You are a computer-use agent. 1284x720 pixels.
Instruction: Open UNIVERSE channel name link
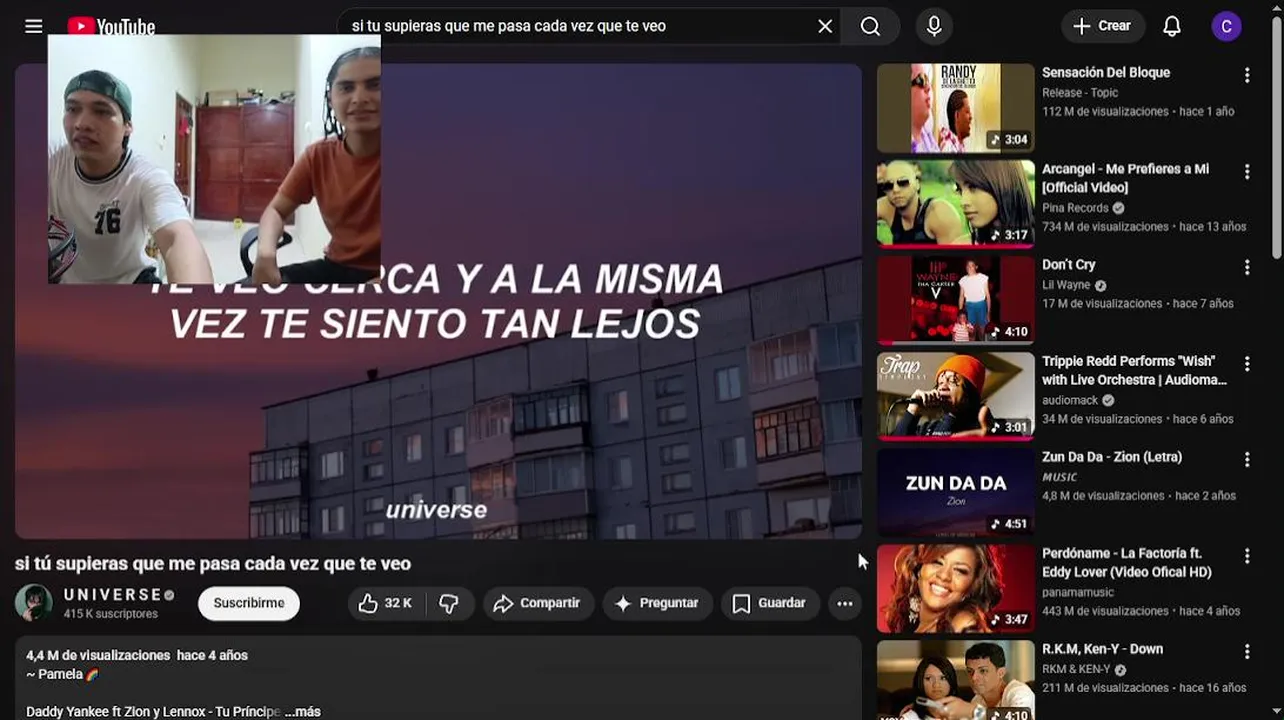coord(112,595)
